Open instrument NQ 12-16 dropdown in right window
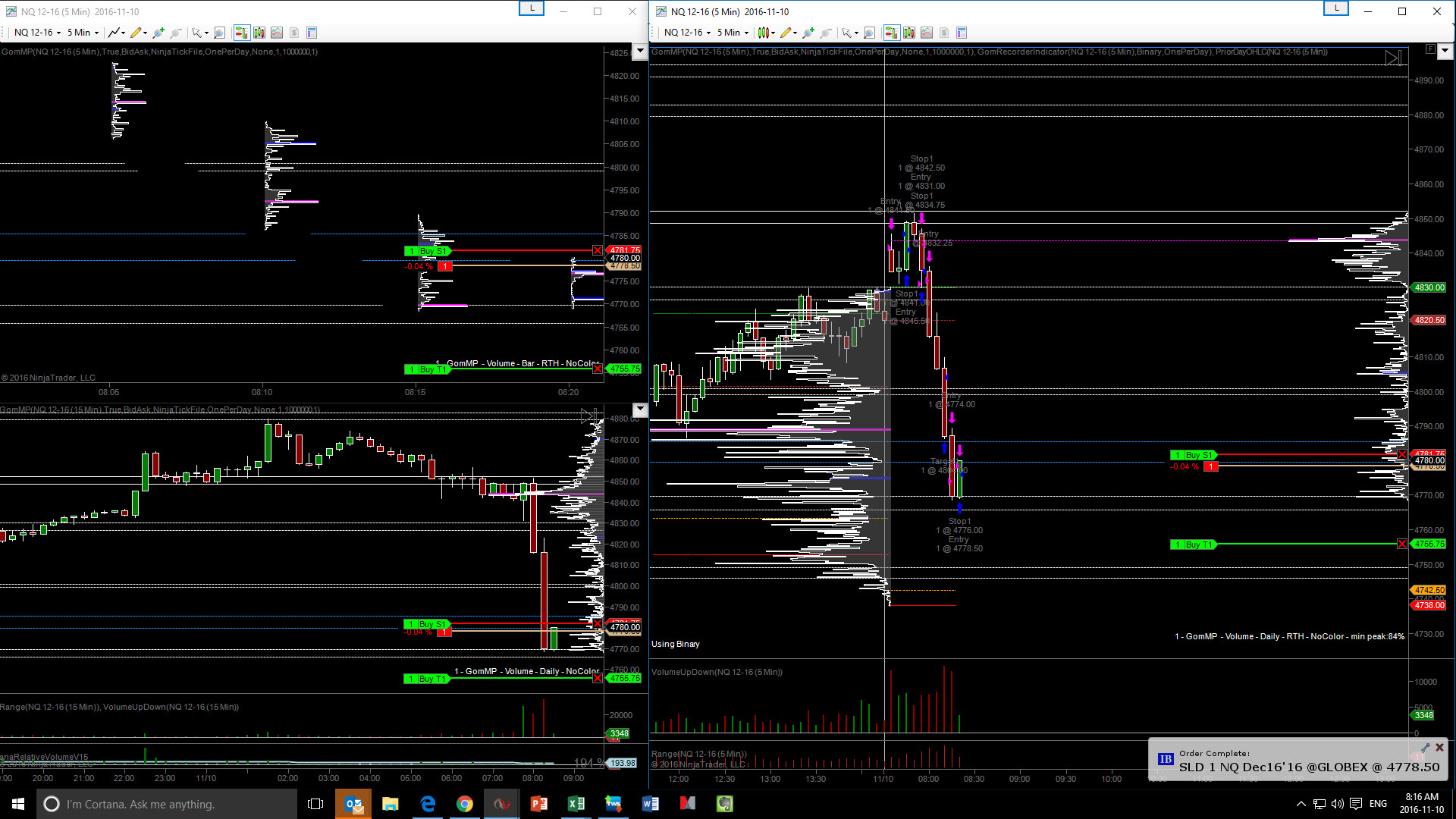Image resolution: width=1456 pixels, height=819 pixels. coord(687,33)
